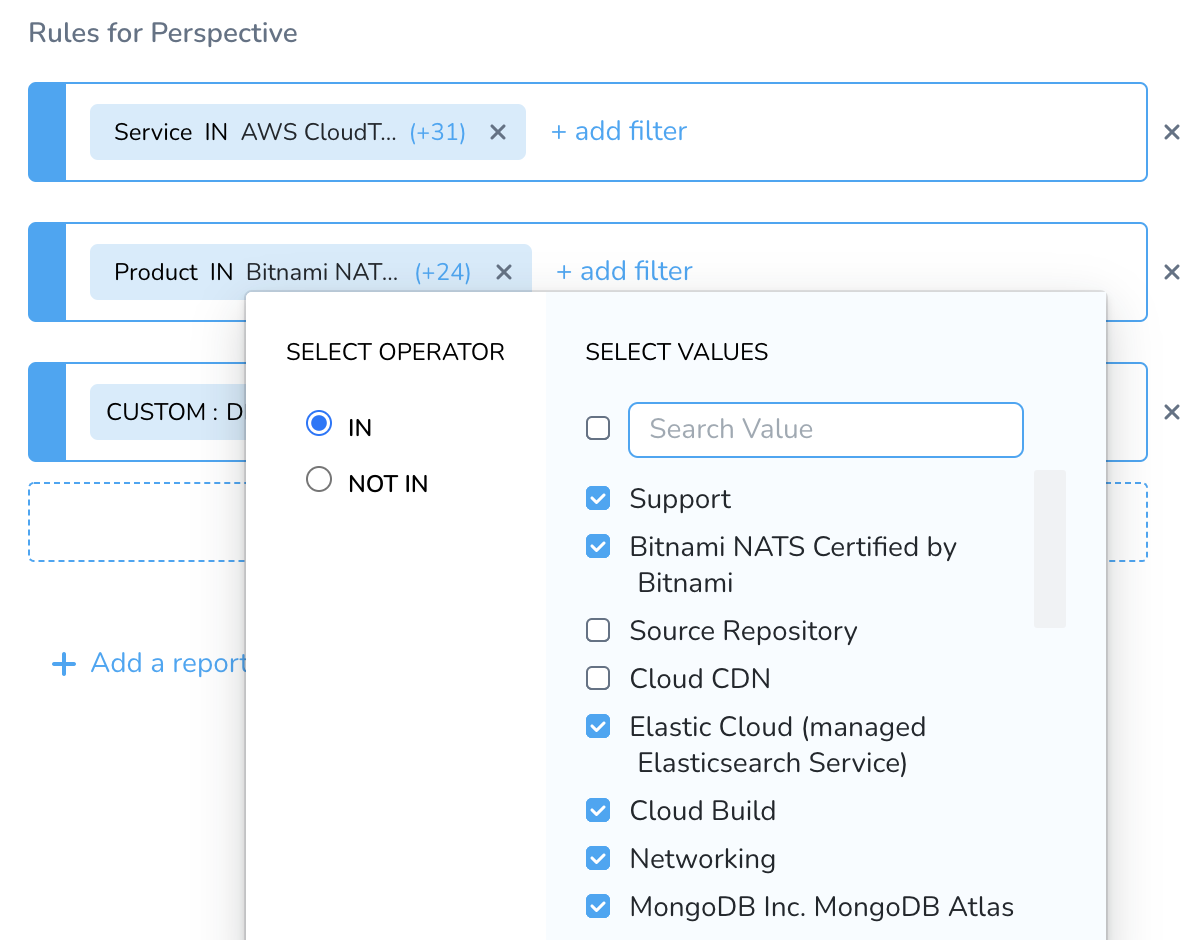The image size is (1204, 940).
Task: Uncheck Bitnami NATS Certified by Bitnami
Action: pyautogui.click(x=598, y=546)
